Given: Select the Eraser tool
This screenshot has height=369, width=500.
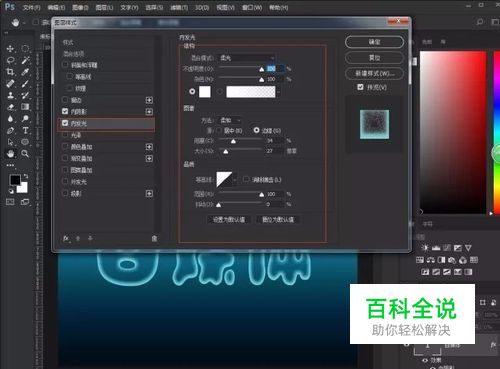Looking at the screenshot, I should [x=10, y=107].
